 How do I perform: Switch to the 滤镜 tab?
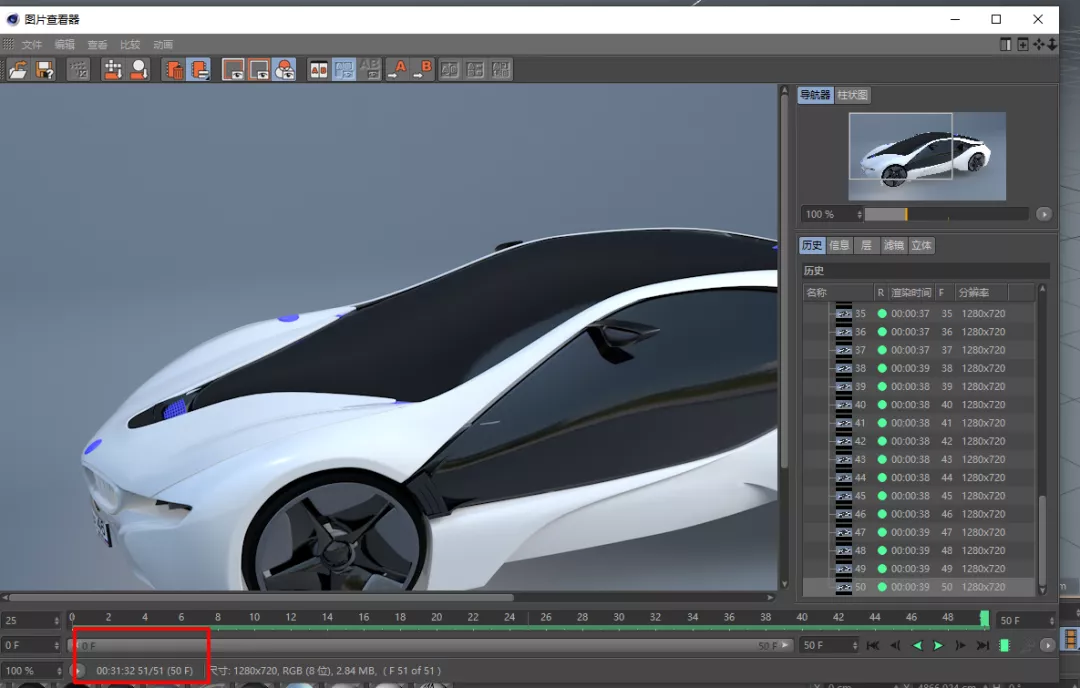(893, 245)
